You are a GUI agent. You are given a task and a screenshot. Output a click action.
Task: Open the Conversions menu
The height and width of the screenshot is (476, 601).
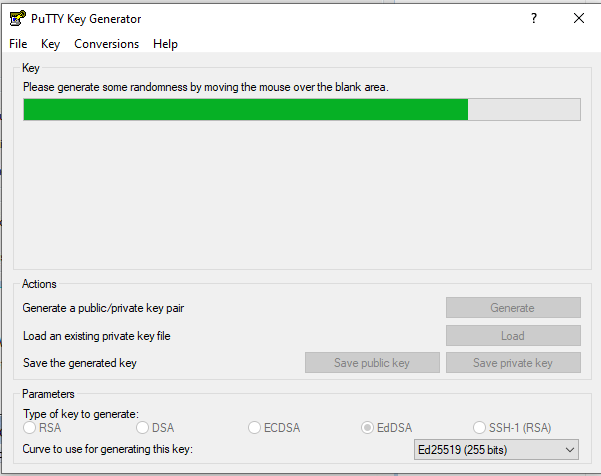[107, 44]
